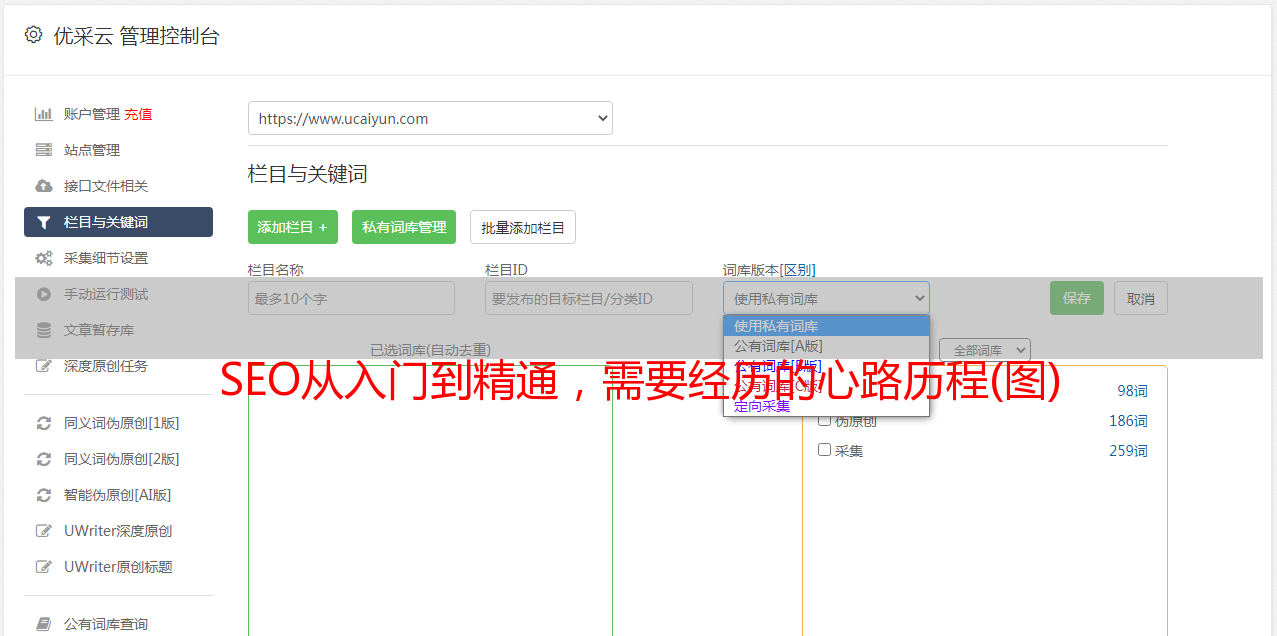Click the 批量添加栏目 button
The height and width of the screenshot is (636, 1277).
[523, 227]
